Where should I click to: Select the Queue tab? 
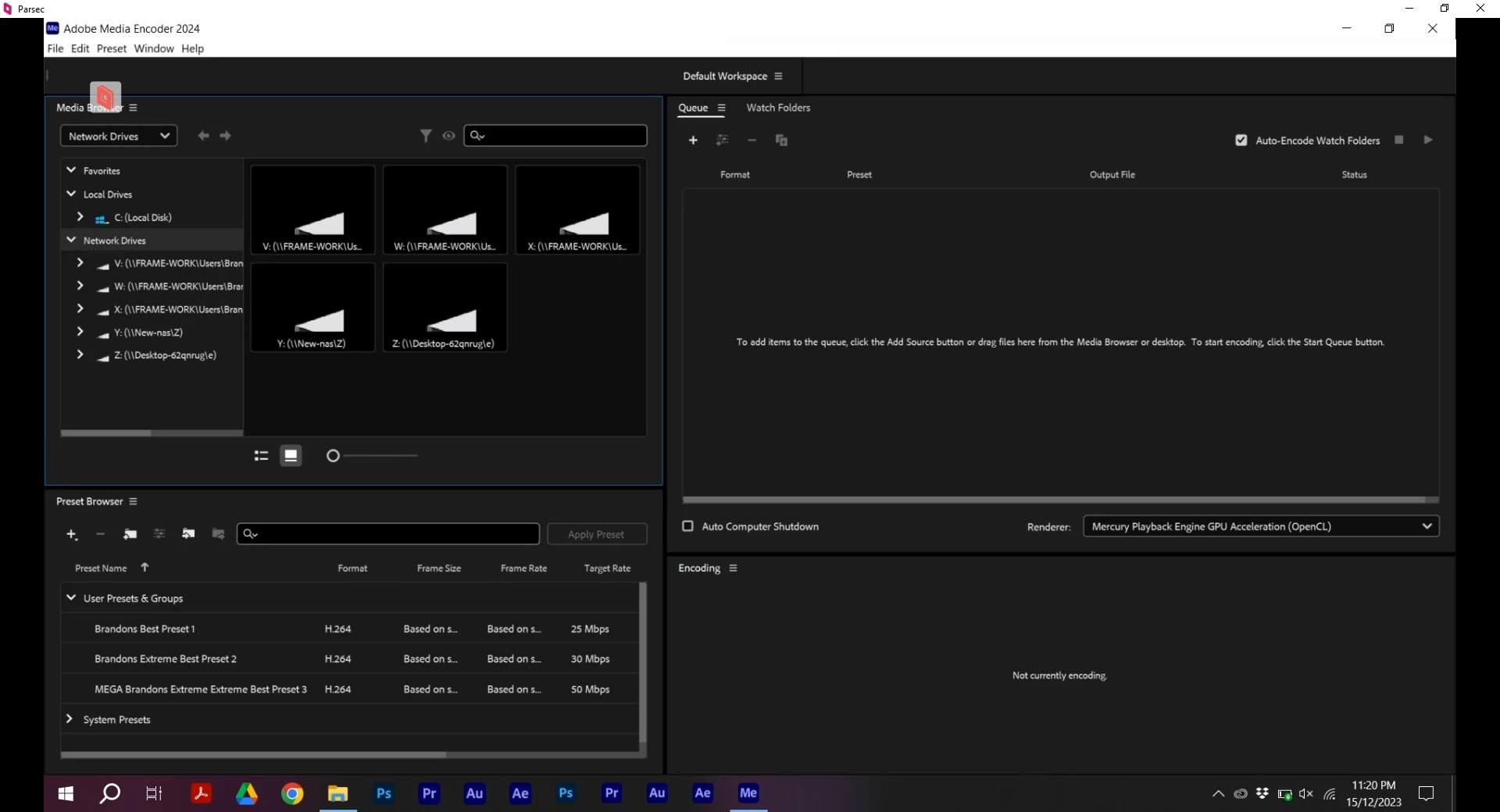(x=693, y=109)
